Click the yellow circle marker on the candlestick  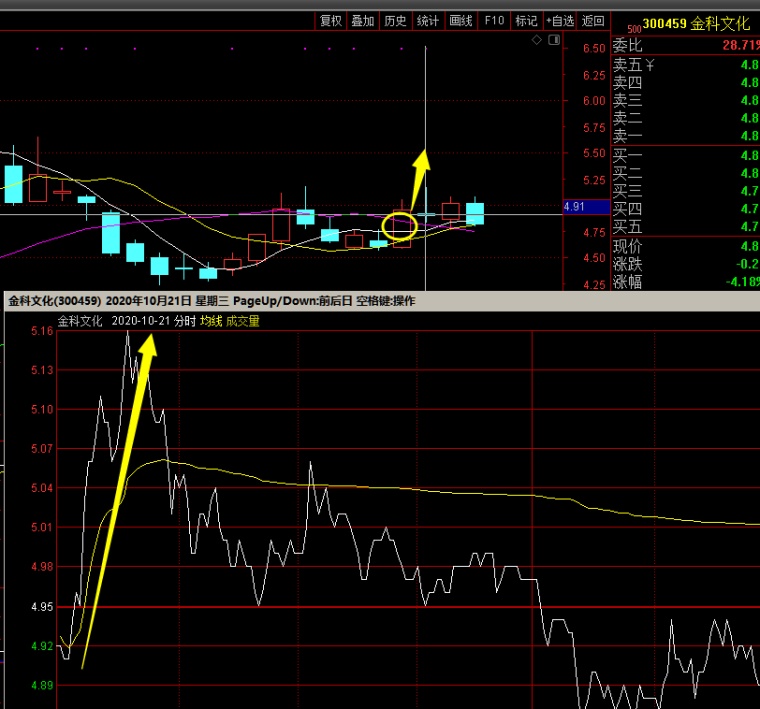click(x=399, y=226)
